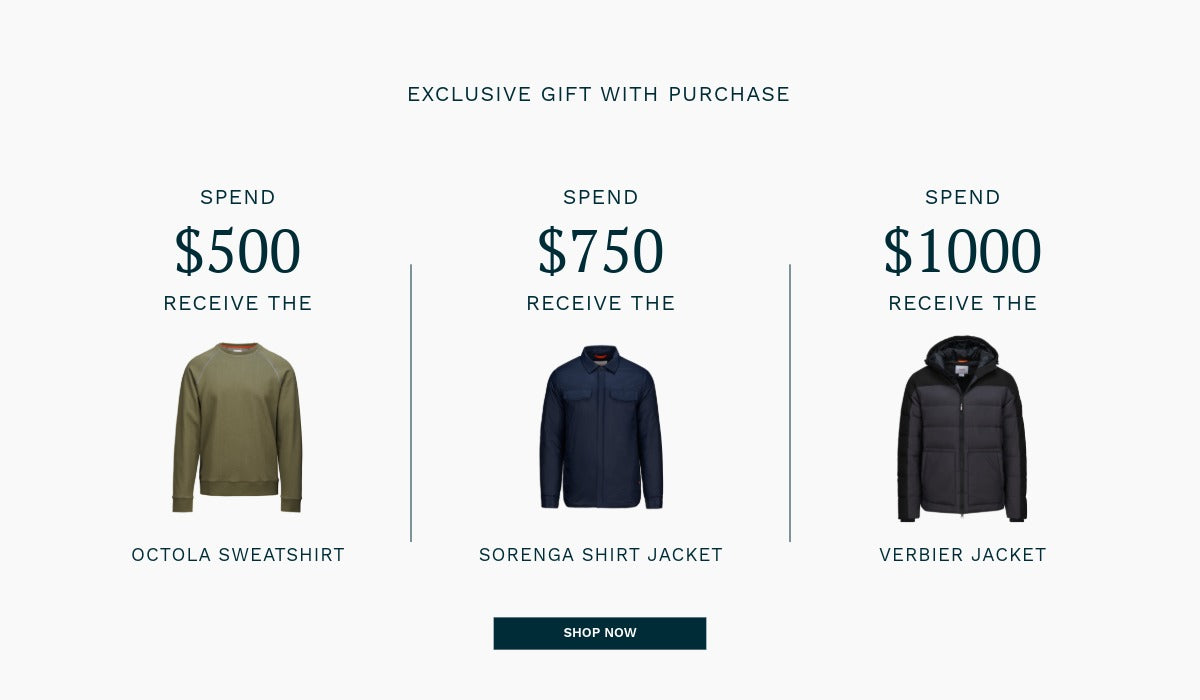Select the SPEND label above $750
Image resolution: width=1200 pixels, height=700 pixels.
pos(600,198)
